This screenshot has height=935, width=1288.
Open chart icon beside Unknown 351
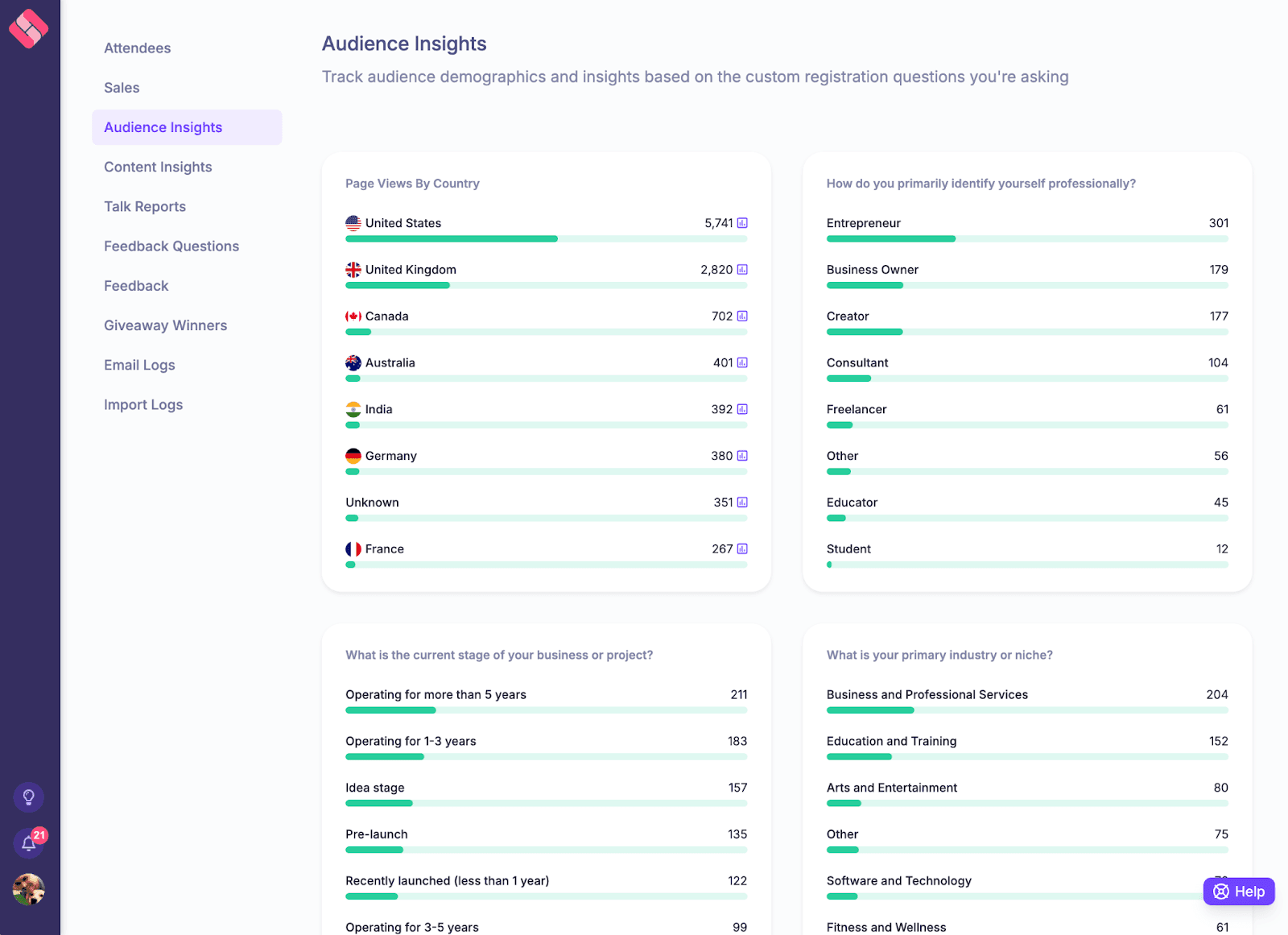[742, 503]
